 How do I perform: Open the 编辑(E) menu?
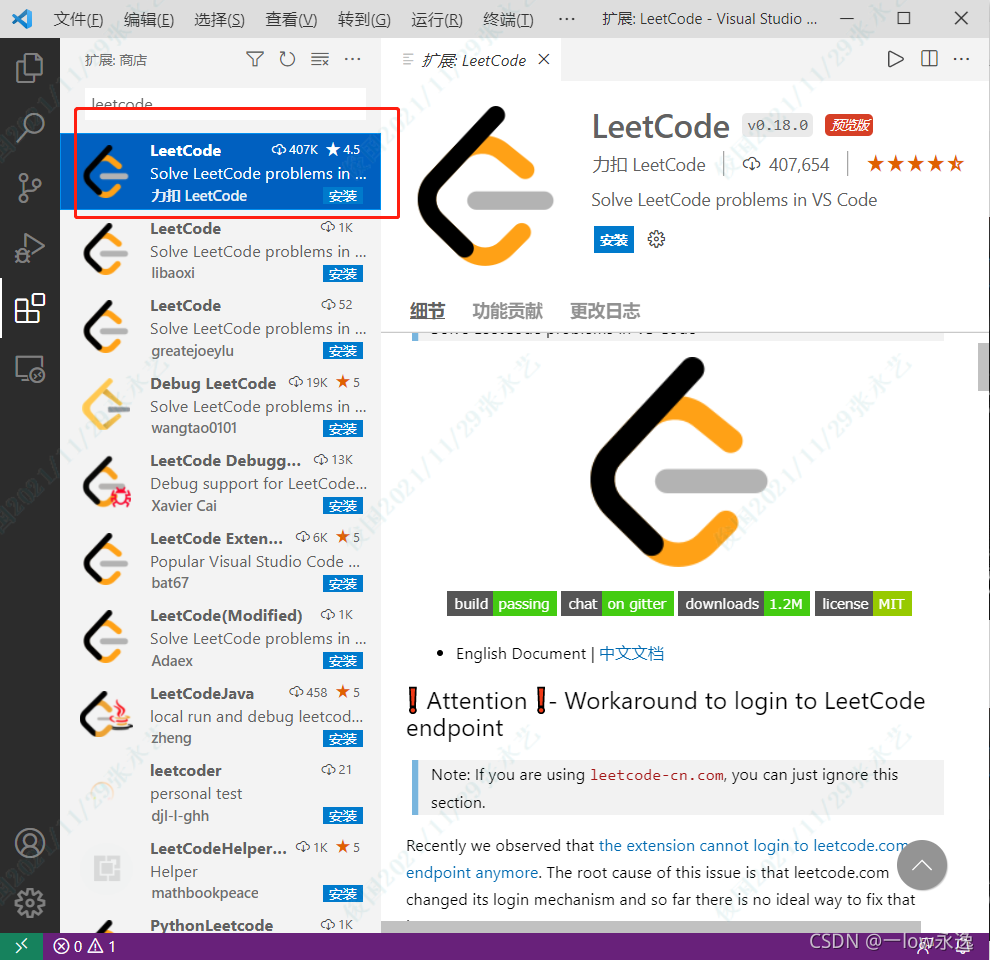coord(149,20)
